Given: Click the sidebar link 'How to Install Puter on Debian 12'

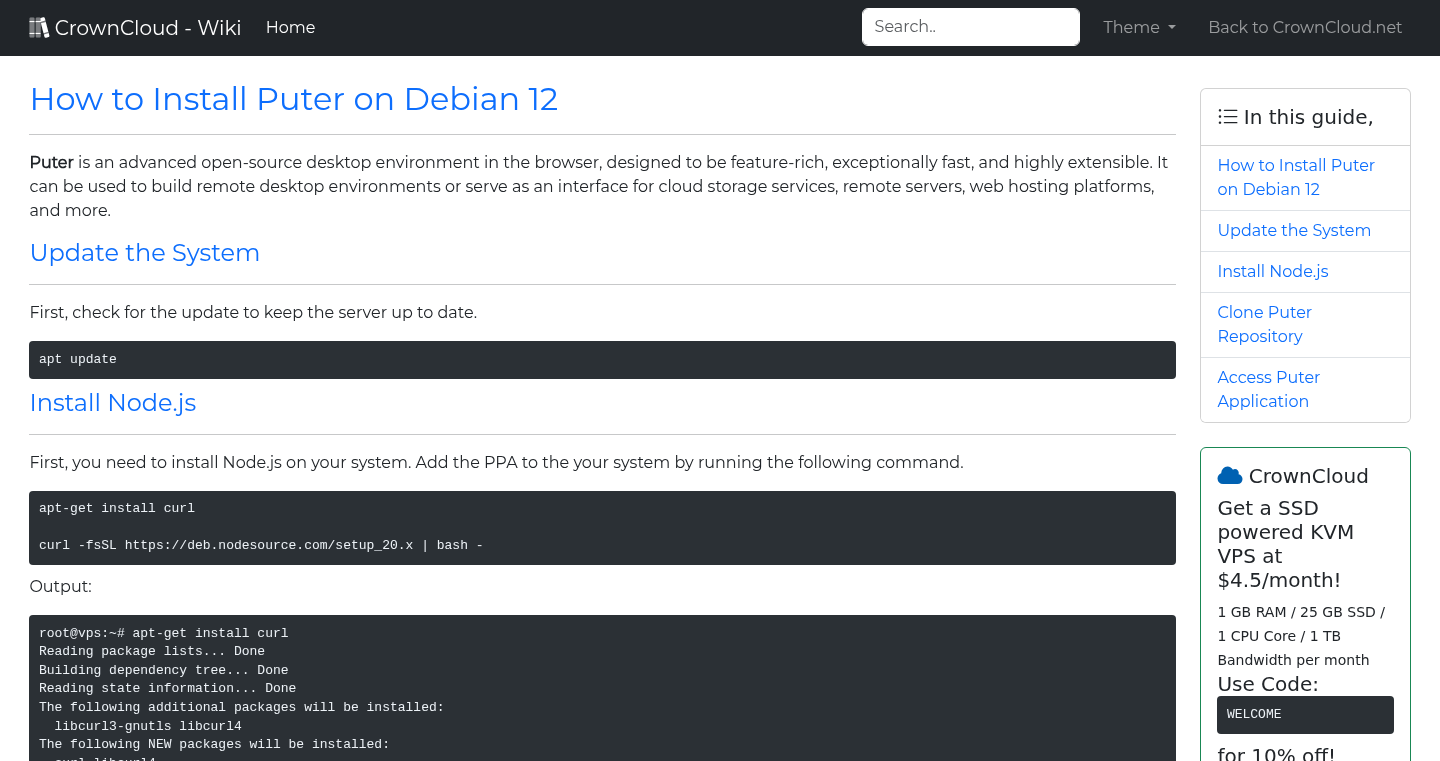Looking at the screenshot, I should tap(1296, 177).
